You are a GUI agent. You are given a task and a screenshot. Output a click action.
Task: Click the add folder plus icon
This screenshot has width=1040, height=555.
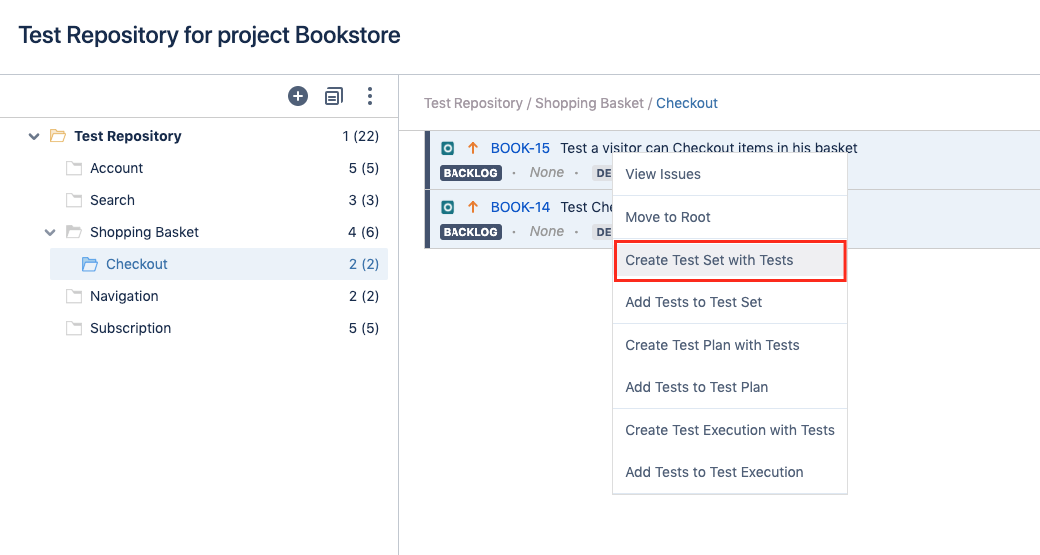(x=298, y=96)
